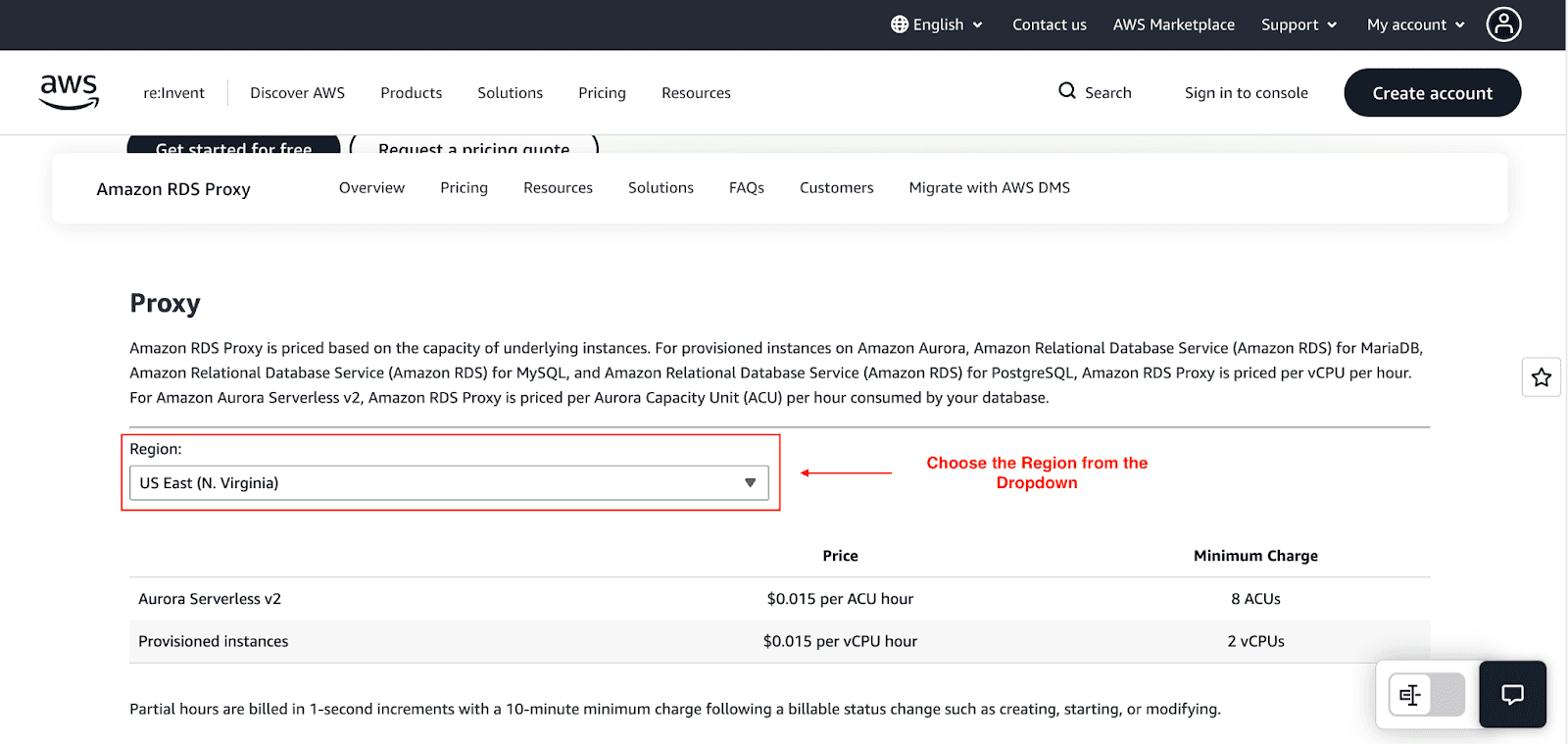Open Products menu
The height and width of the screenshot is (744, 1568).
412,93
